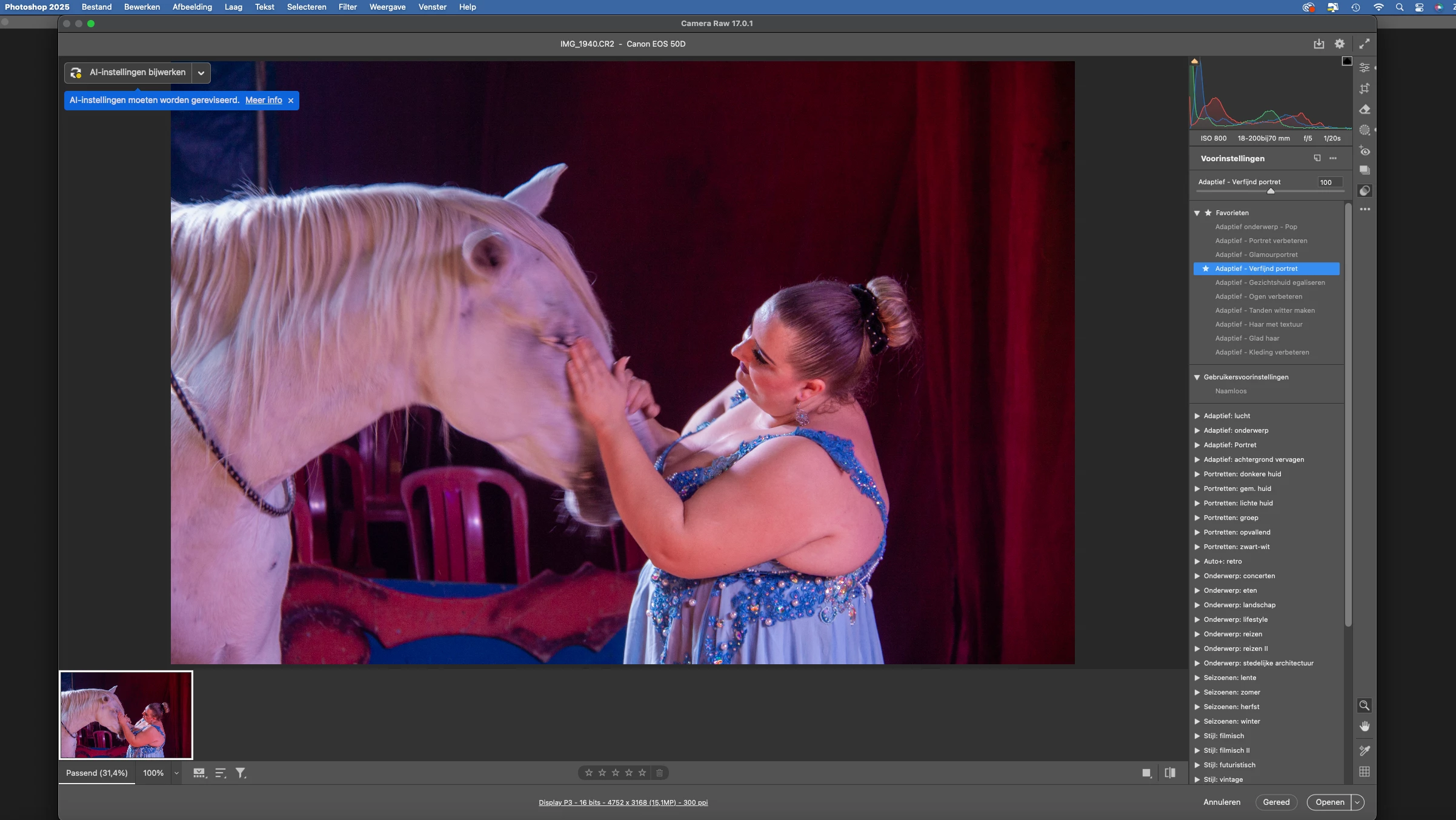Select the color sampler eyedropper tool
The height and width of the screenshot is (820, 1456).
coord(1365,750)
